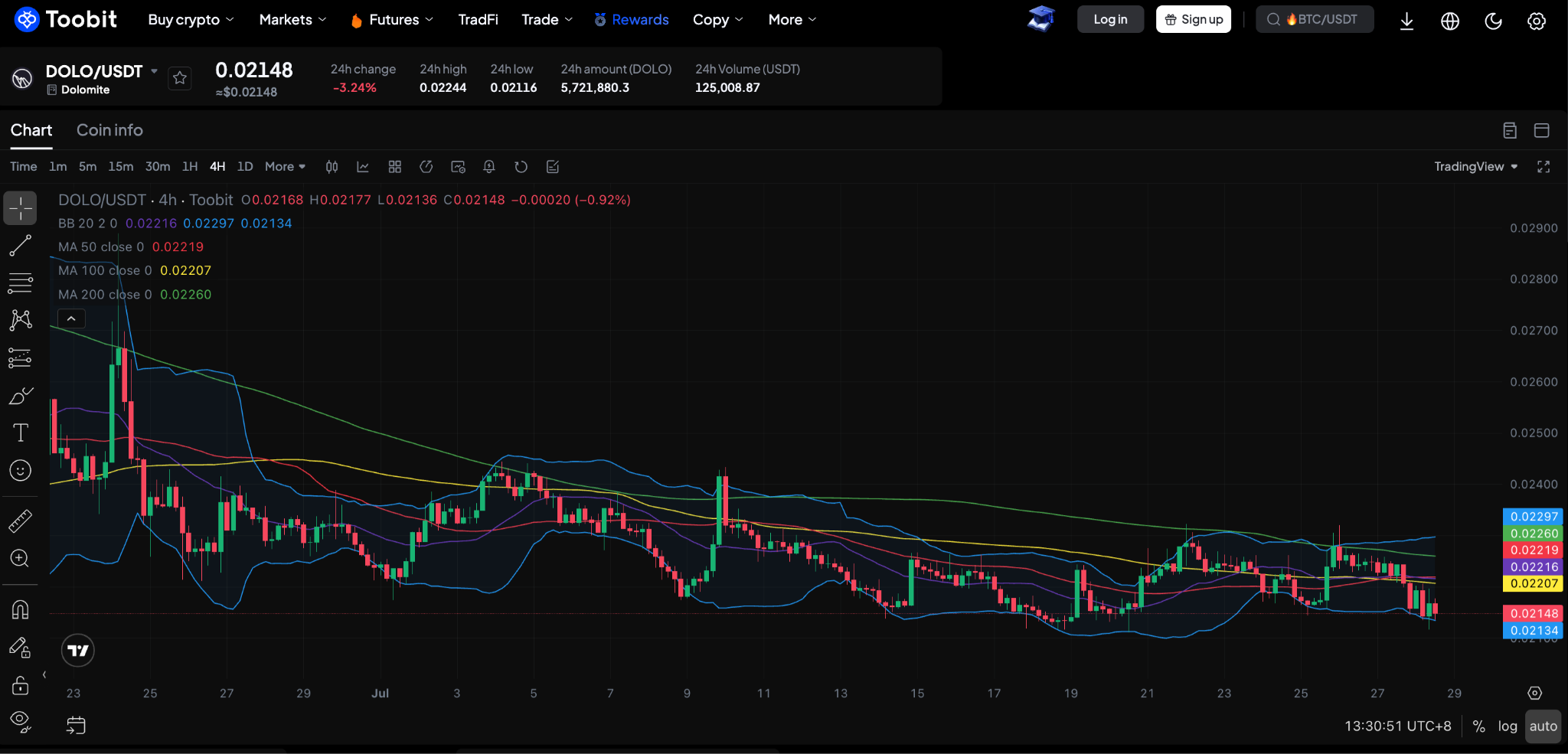Open the TradingView chart type dropdown
Image resolution: width=1568 pixels, height=754 pixels.
(1475, 167)
